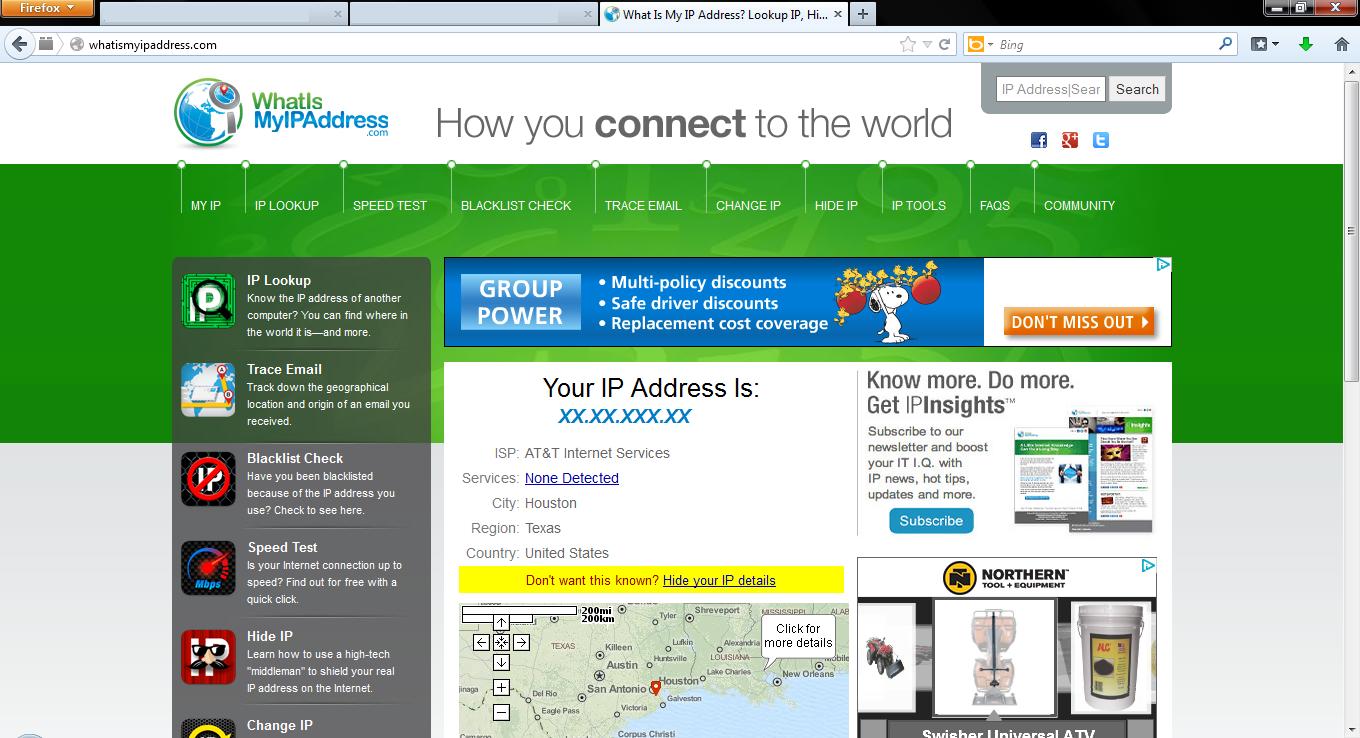Zoom out the map with minus
Image resolution: width=1360 pixels, height=738 pixels.
501,712
